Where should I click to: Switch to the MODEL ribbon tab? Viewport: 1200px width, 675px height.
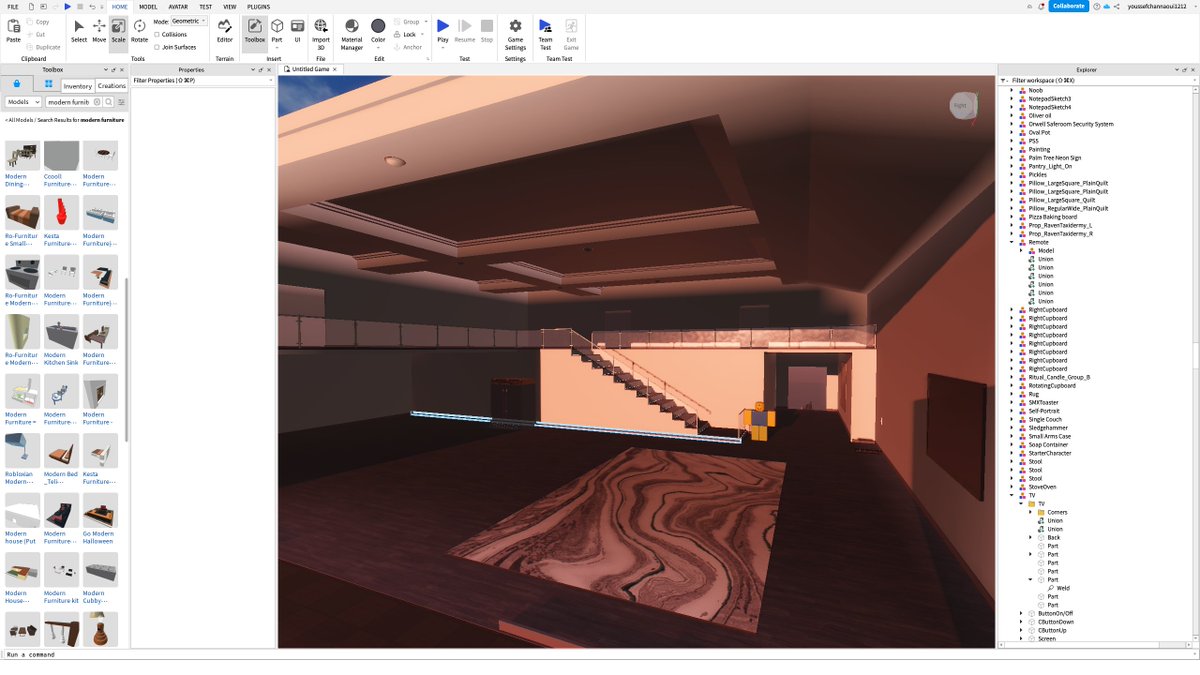point(148,6)
